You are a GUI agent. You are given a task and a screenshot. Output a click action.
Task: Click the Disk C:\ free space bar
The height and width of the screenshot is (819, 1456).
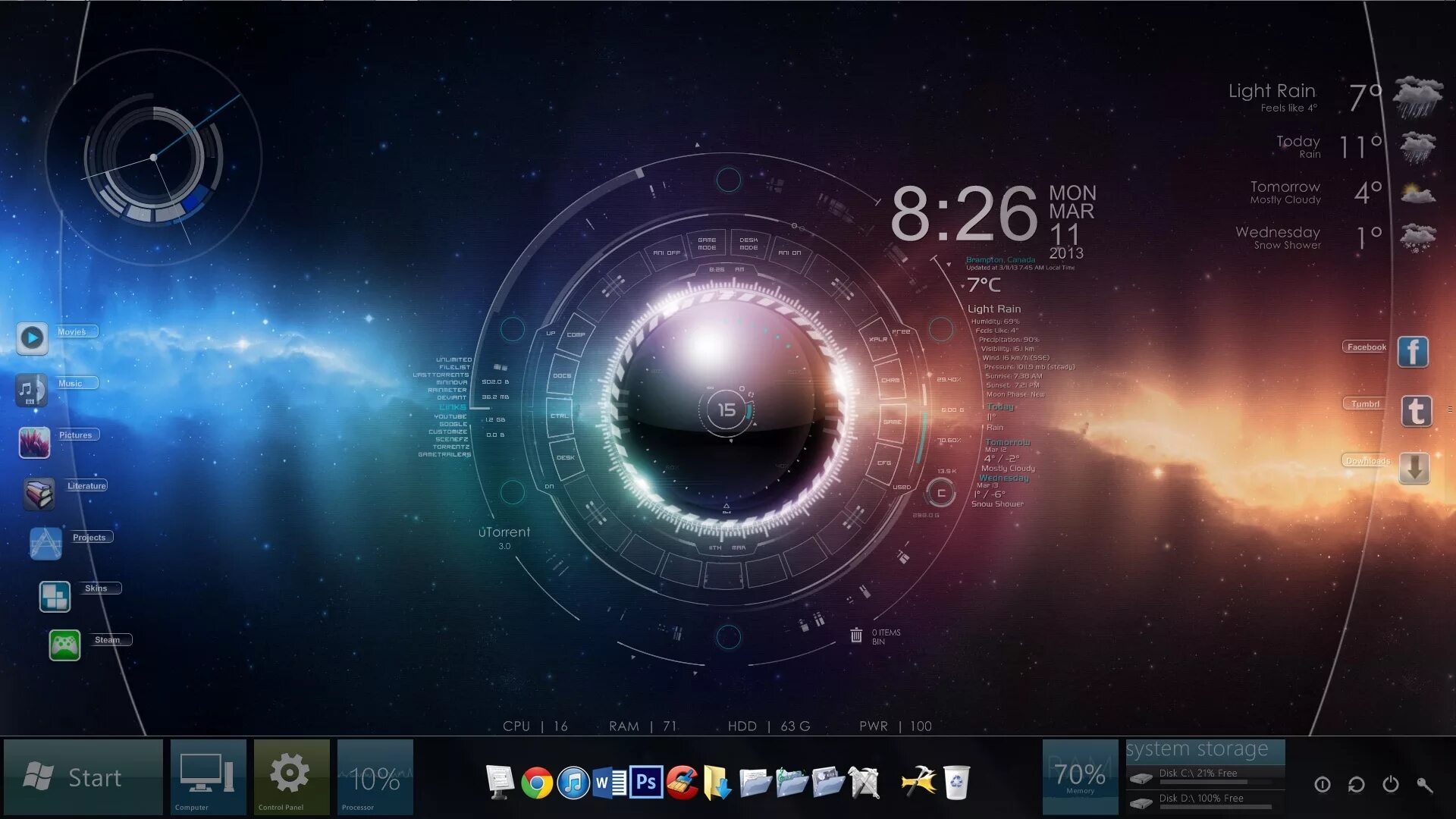pos(1203,782)
